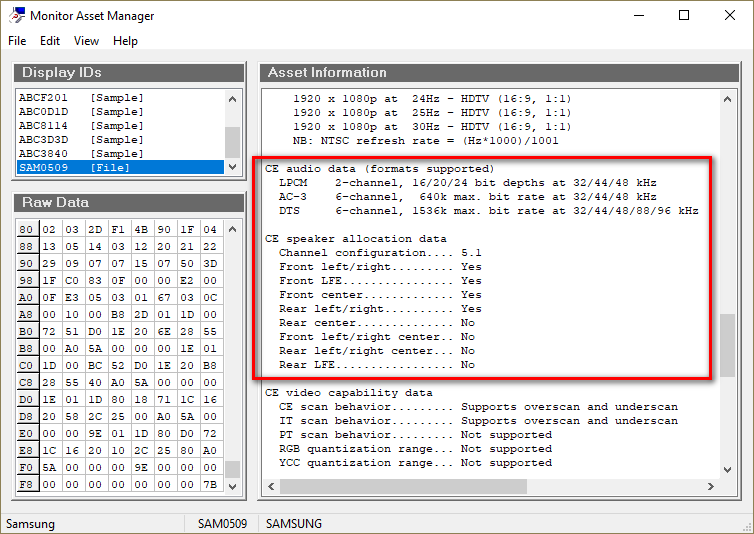Open the Edit menu
This screenshot has width=754, height=534.
tap(50, 41)
